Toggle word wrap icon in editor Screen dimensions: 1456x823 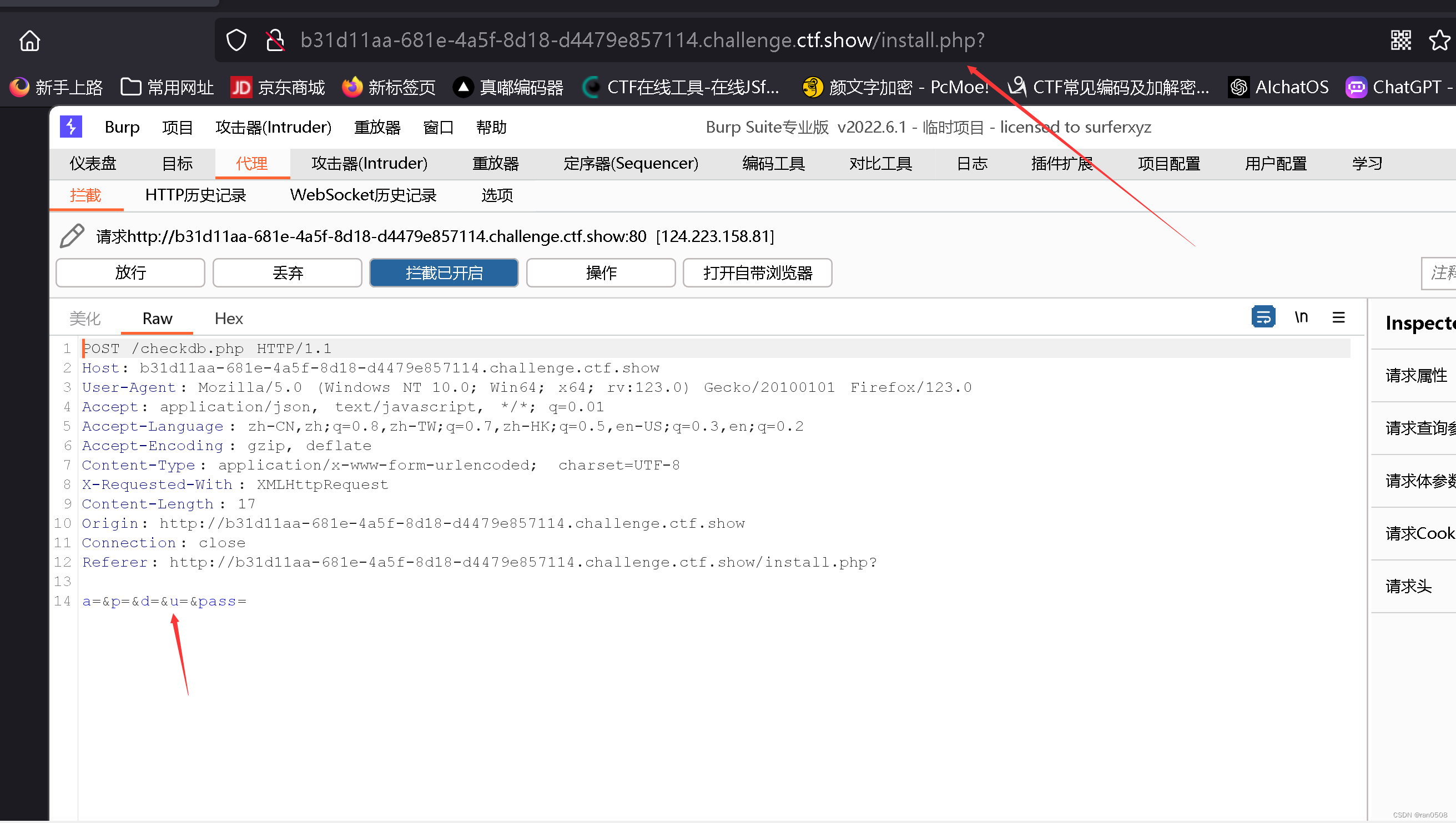[x=1263, y=317]
